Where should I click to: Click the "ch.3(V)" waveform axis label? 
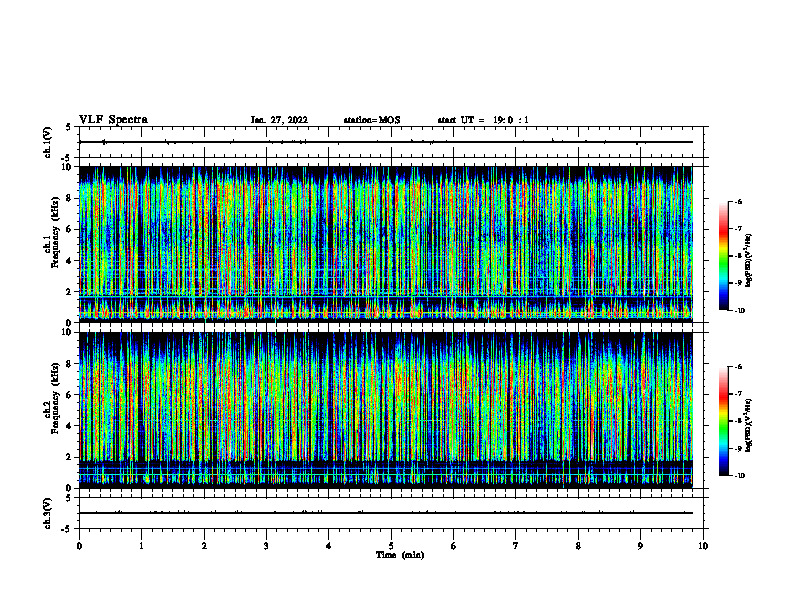47,513
